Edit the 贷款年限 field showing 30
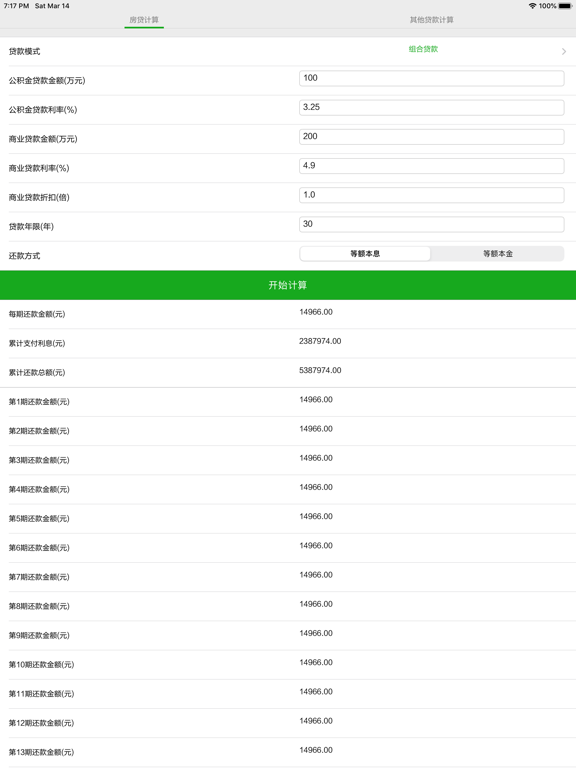This screenshot has width=576, height=768. pyautogui.click(x=432, y=224)
